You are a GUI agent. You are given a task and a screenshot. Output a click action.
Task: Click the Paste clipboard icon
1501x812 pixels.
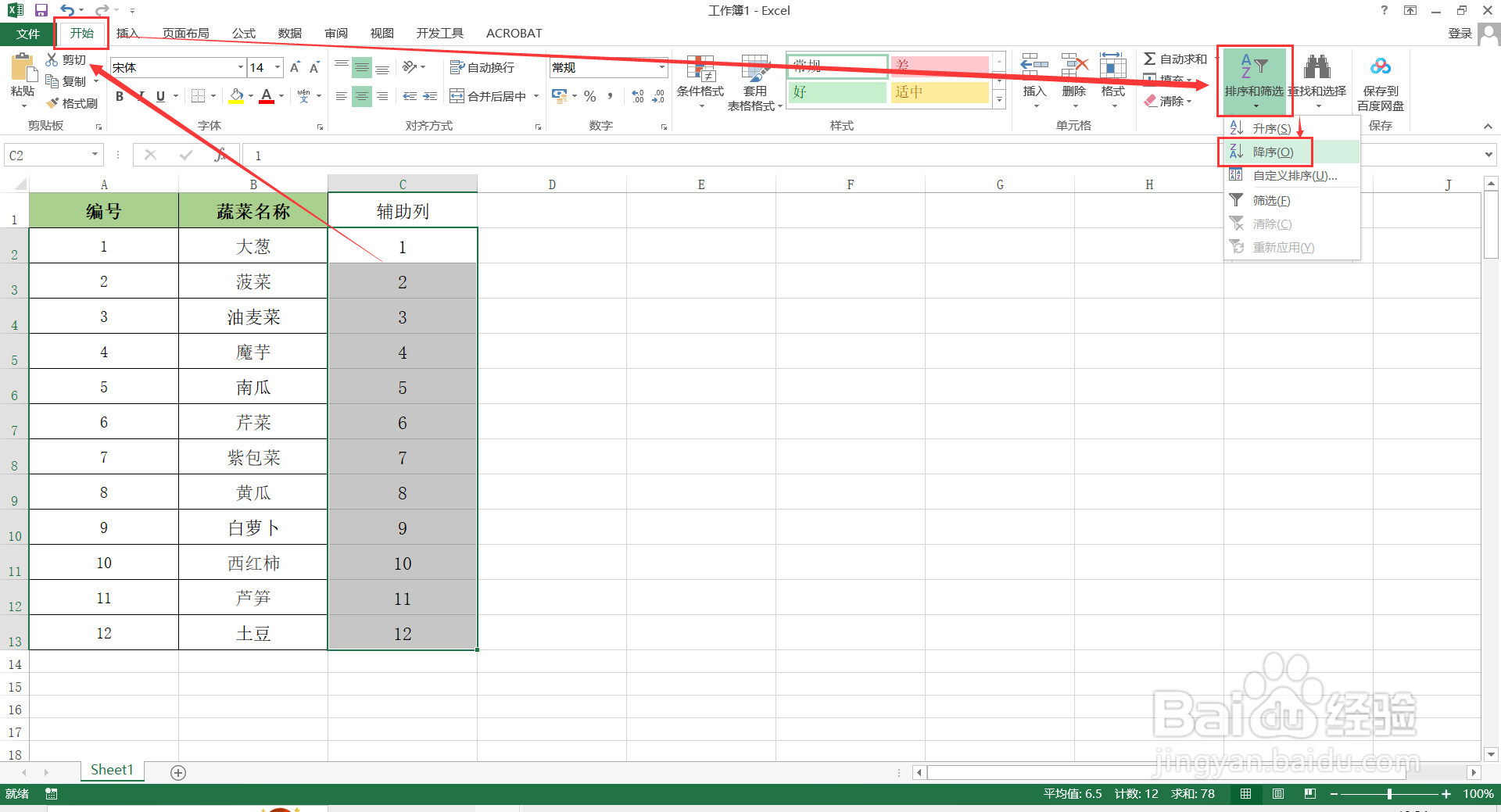(x=23, y=68)
